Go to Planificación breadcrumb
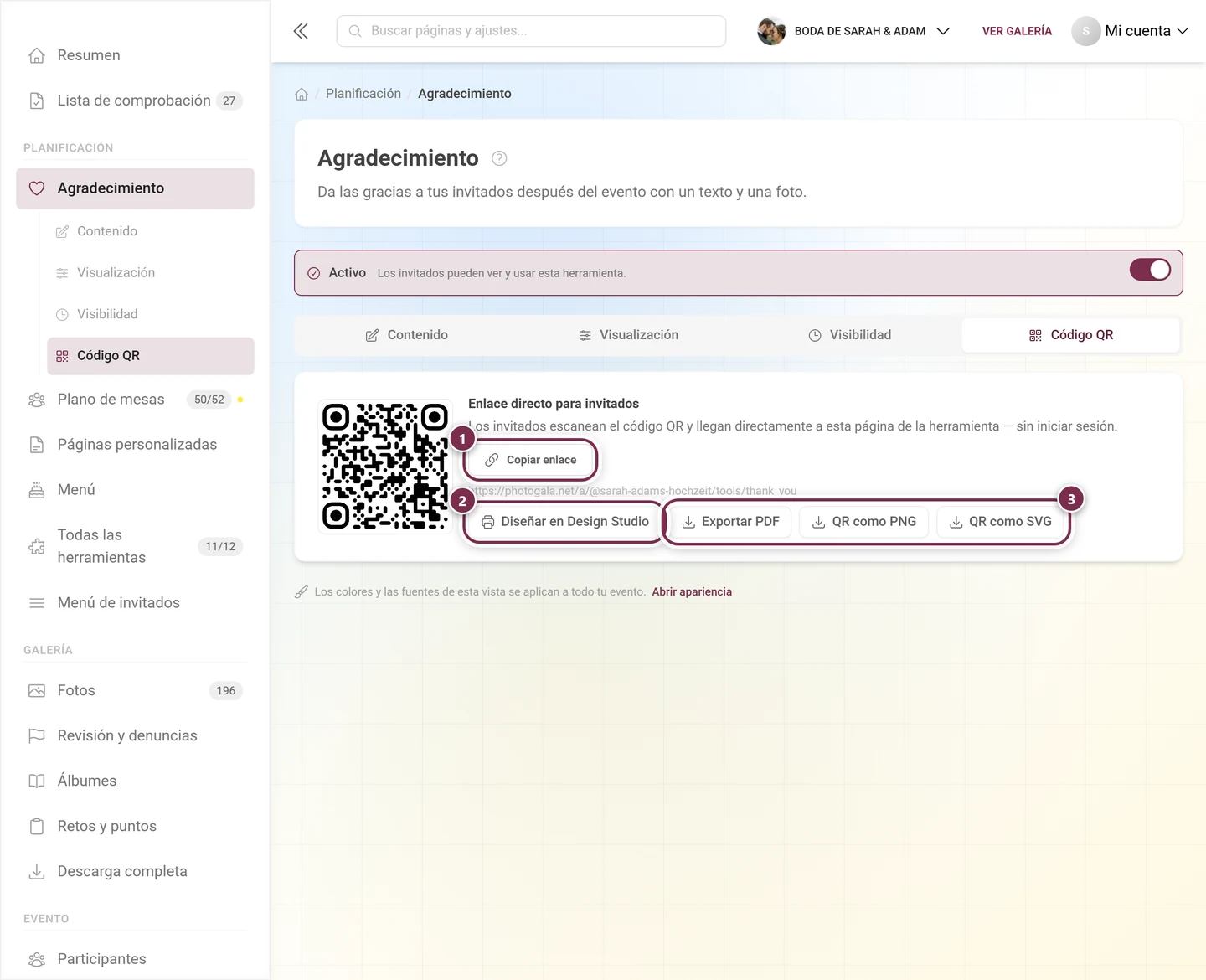Viewport: 1206px width, 980px height. pyautogui.click(x=363, y=94)
